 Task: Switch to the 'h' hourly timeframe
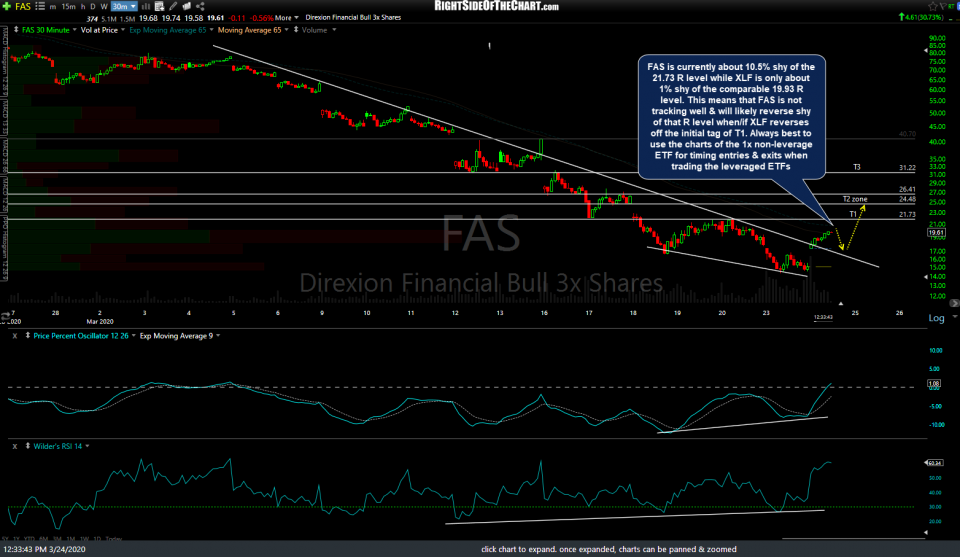point(83,7)
